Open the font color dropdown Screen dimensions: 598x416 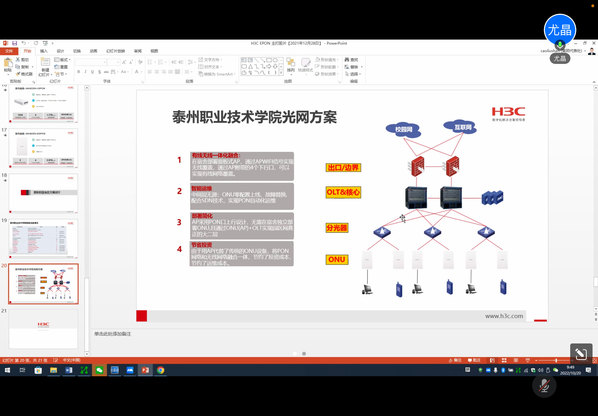coord(141,72)
